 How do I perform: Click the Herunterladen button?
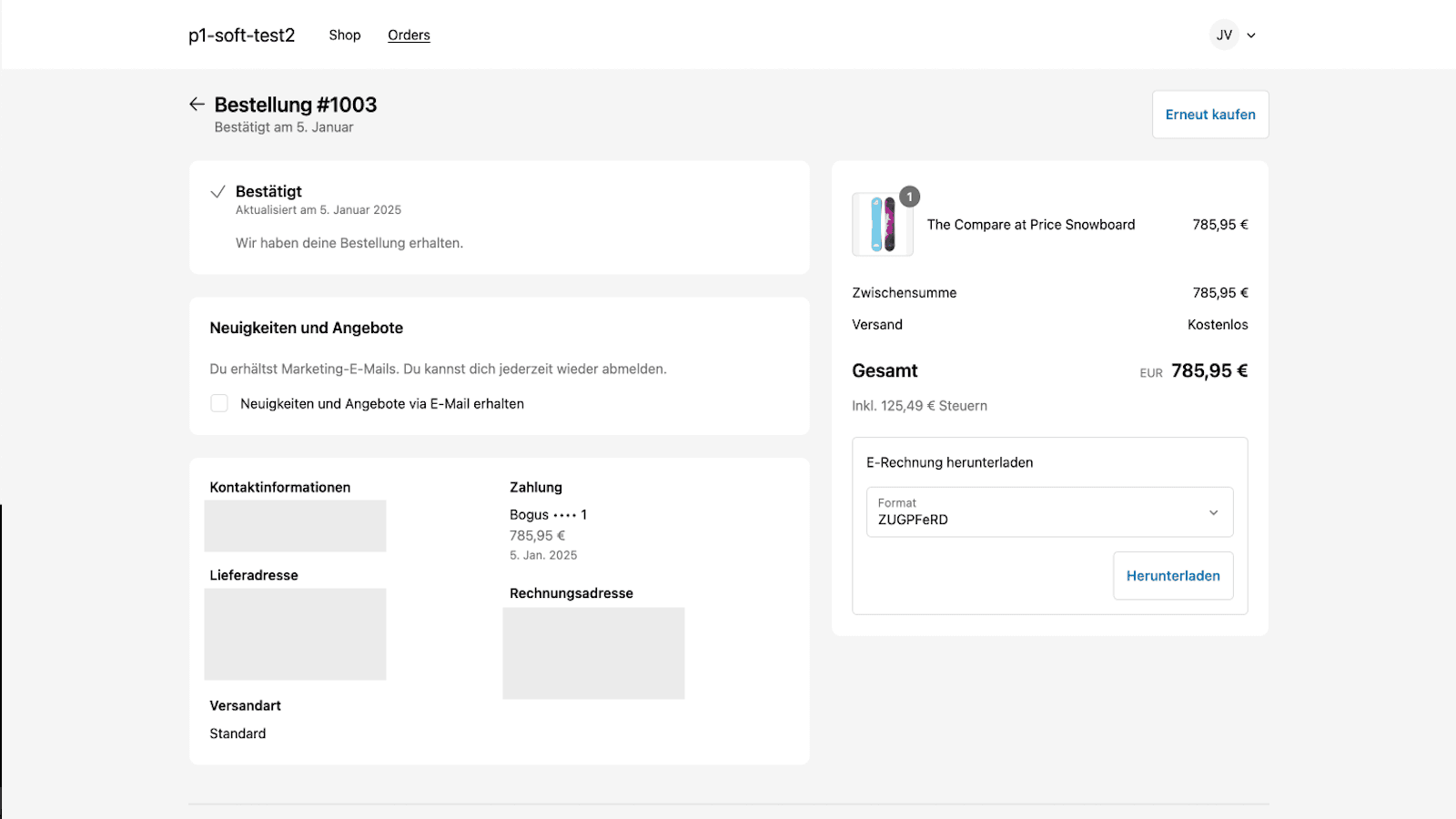(1173, 575)
